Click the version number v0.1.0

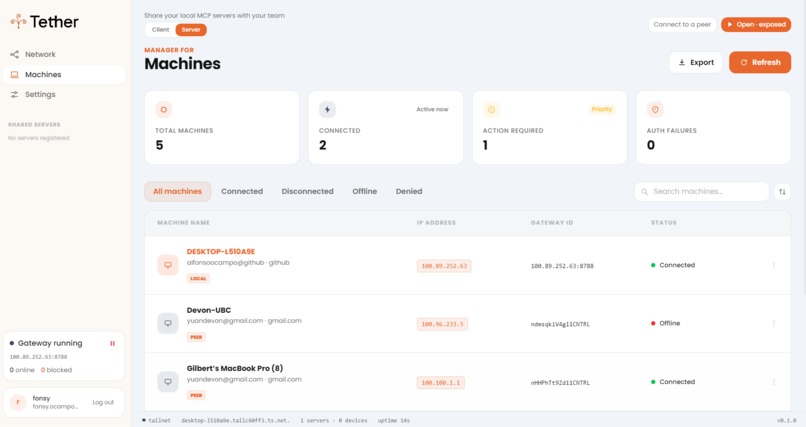click(x=786, y=420)
